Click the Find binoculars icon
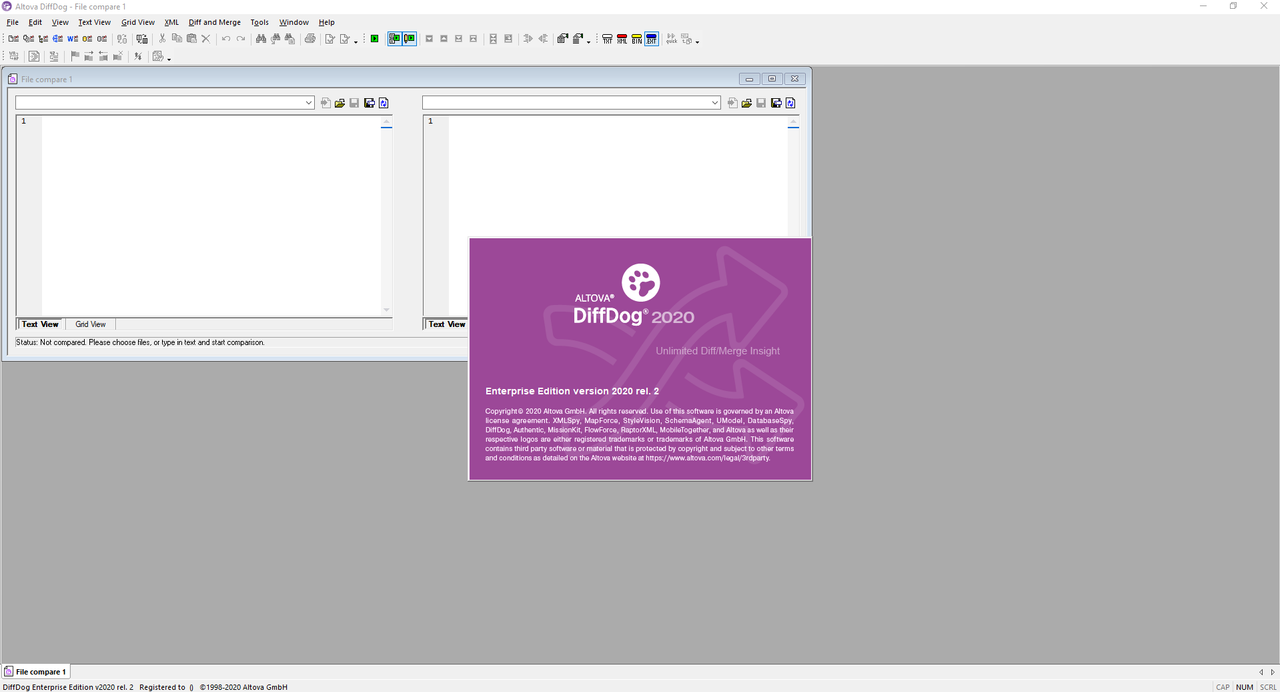Viewport: 1280px width, 692px height. click(261, 39)
